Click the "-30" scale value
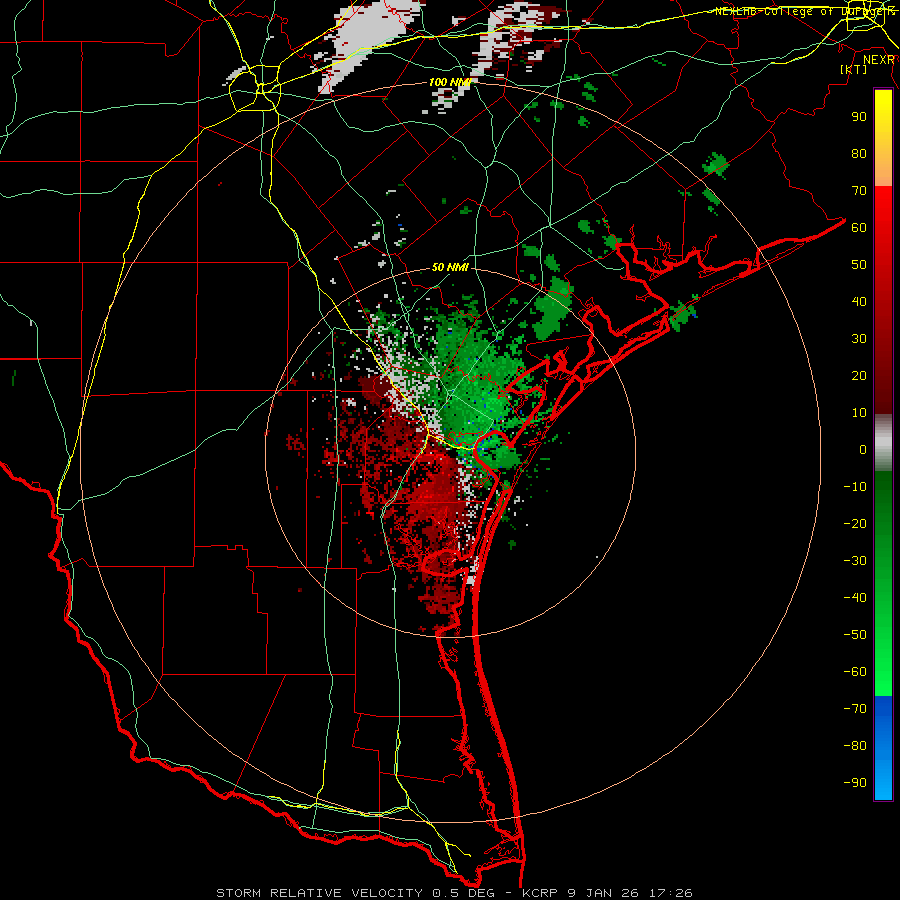 pyautogui.click(x=855, y=561)
